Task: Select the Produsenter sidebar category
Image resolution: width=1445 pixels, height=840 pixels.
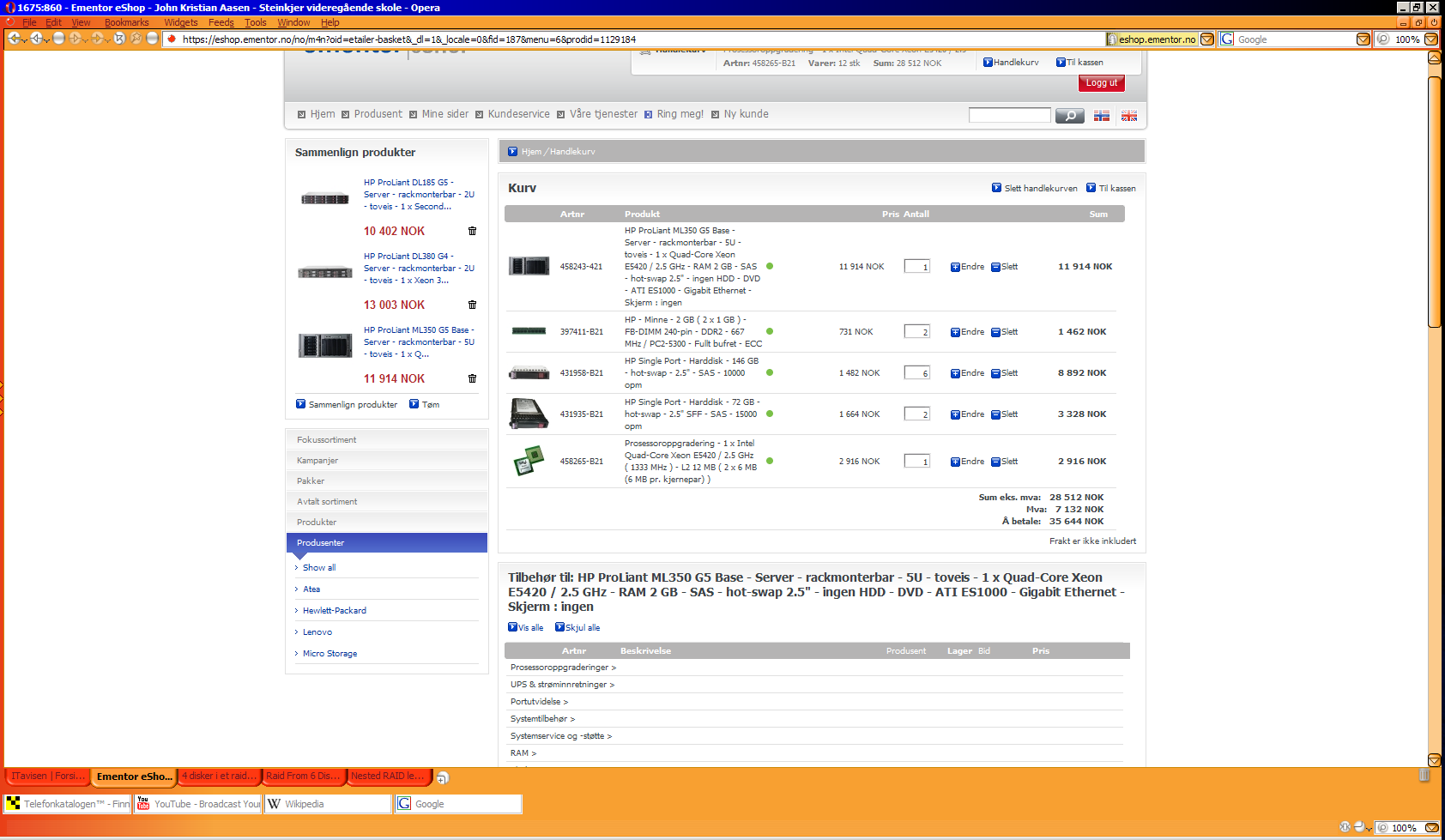Action: pos(387,542)
